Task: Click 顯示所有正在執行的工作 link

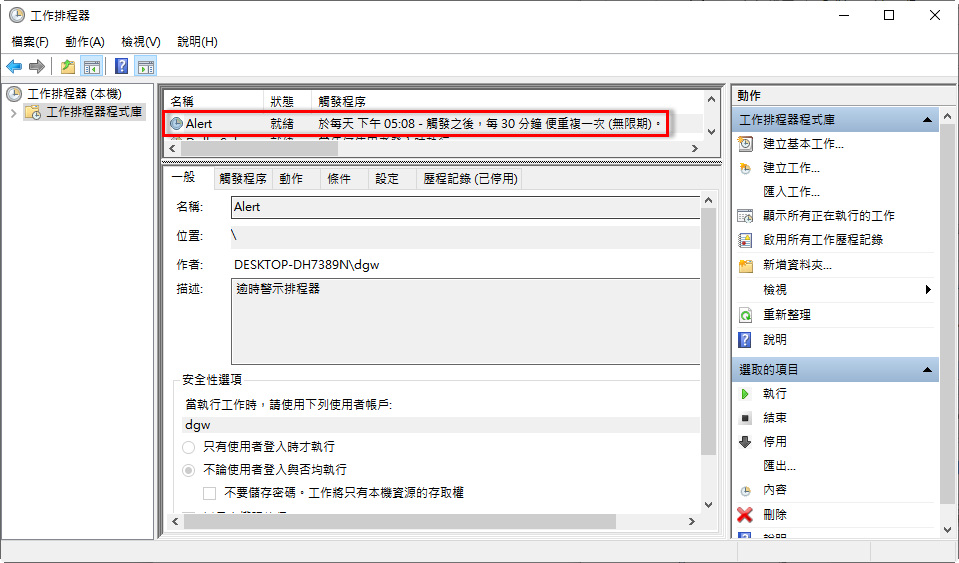Action: 828,216
